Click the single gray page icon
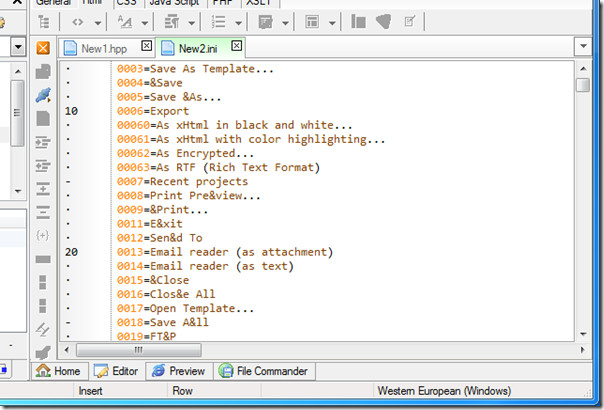The width and height of the screenshot is (604, 410). [x=43, y=119]
